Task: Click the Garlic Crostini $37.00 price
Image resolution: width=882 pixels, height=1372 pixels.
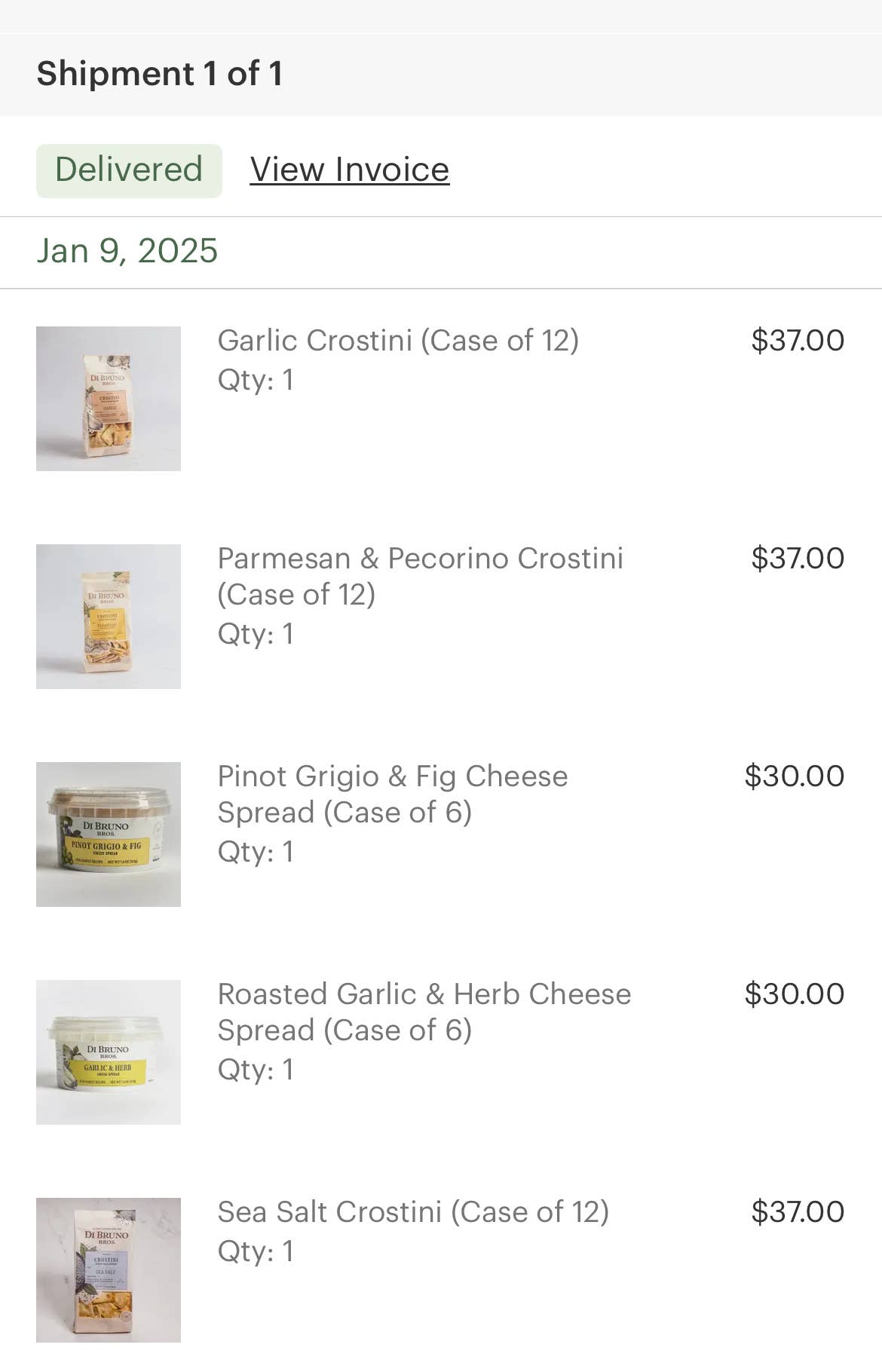Action: pos(797,341)
